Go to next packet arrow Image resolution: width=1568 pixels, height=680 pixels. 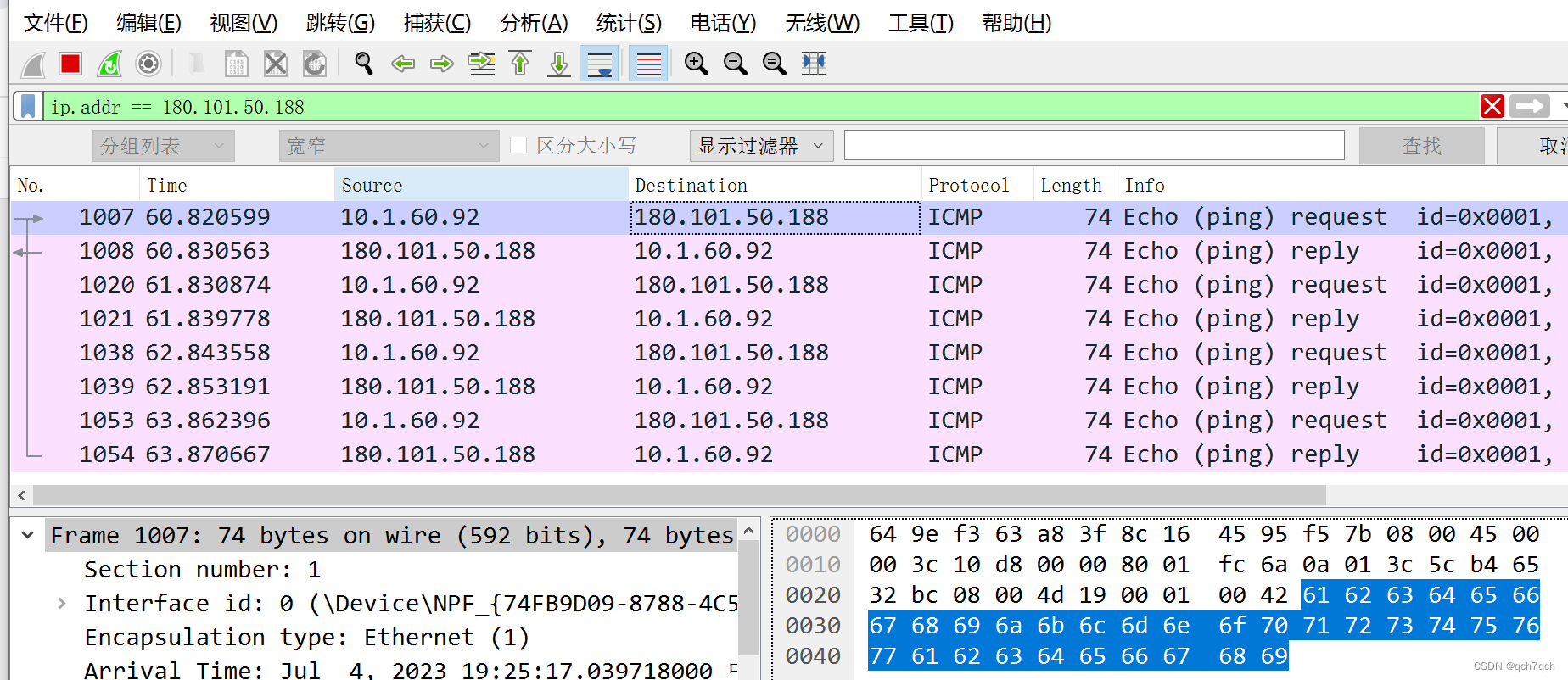442,64
